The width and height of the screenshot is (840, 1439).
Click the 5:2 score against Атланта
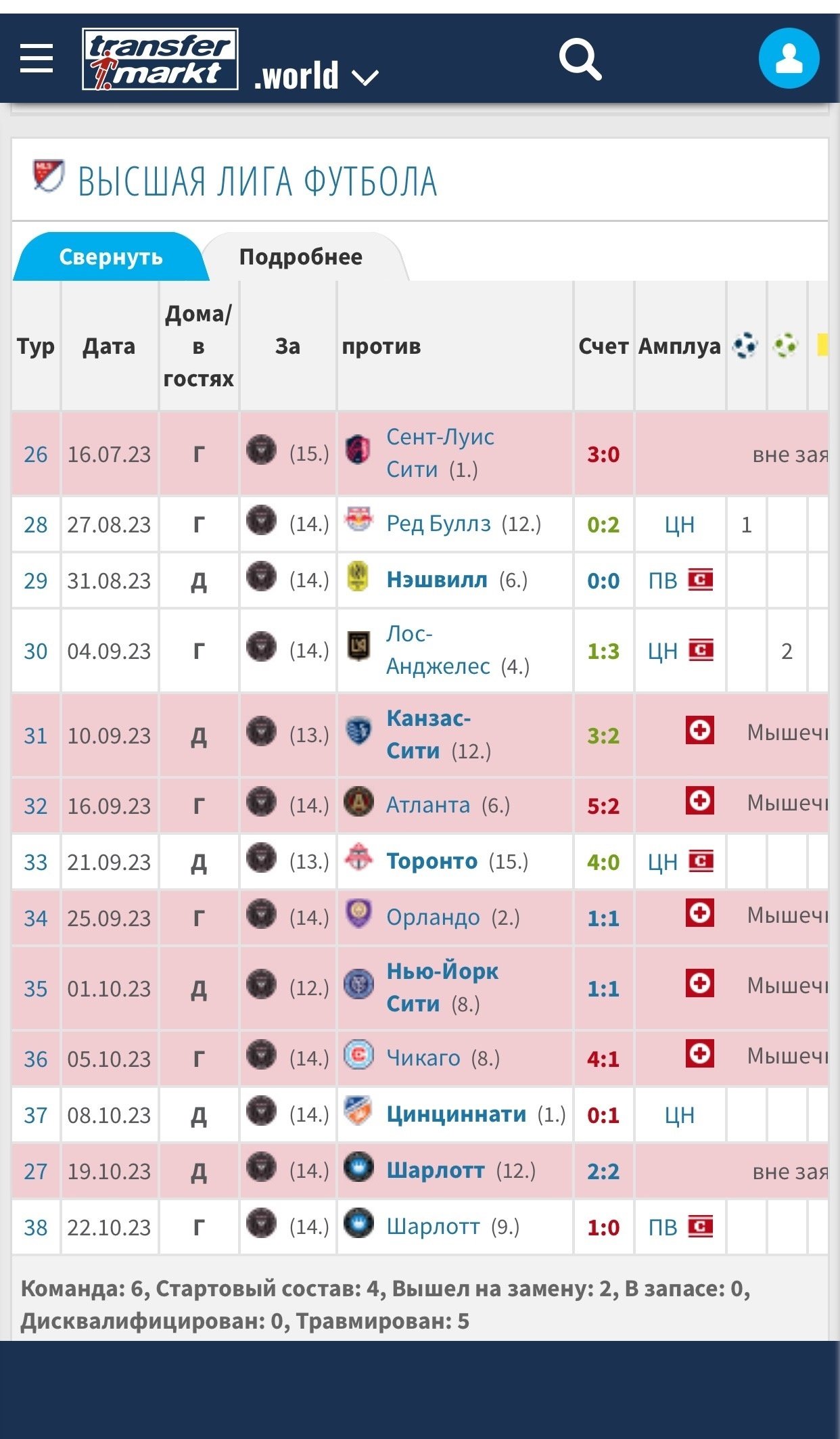pos(603,806)
